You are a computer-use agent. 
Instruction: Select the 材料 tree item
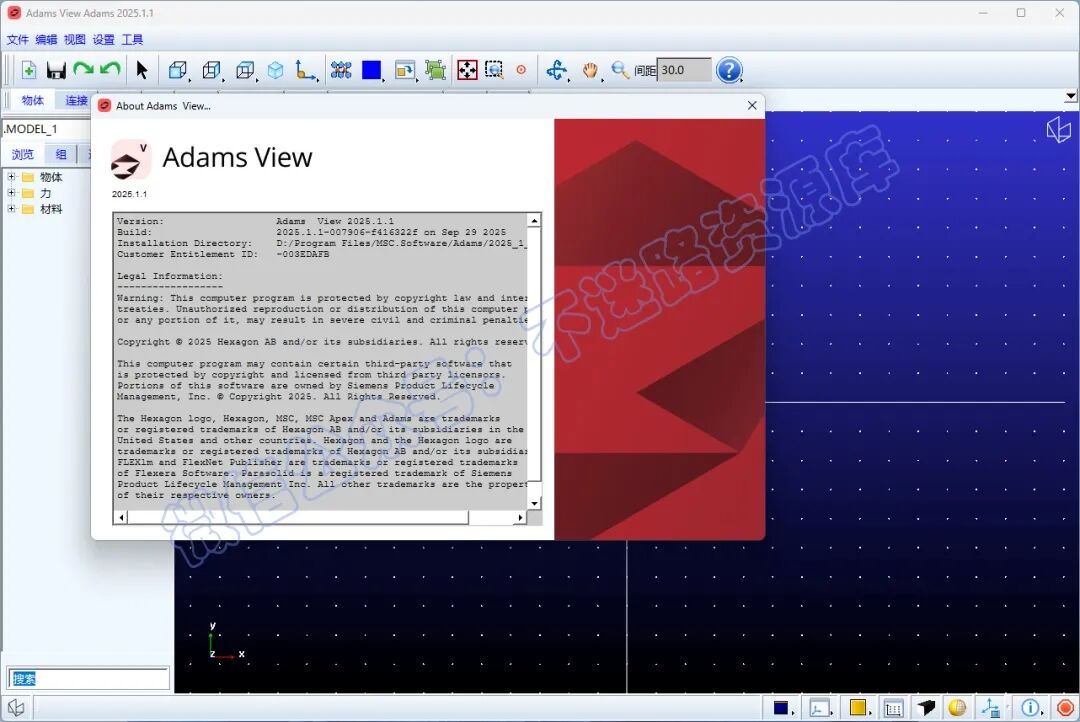[x=51, y=209]
